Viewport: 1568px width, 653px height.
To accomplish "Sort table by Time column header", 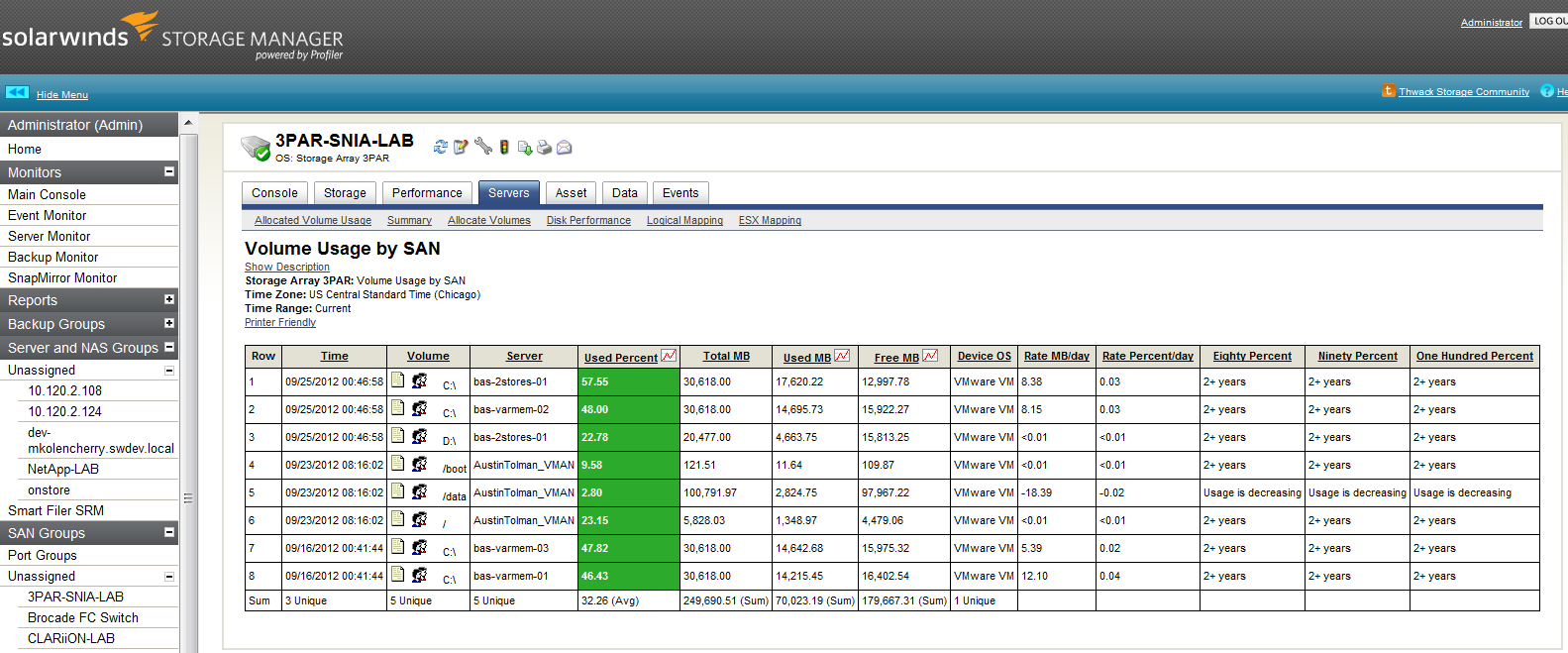I will point(334,356).
